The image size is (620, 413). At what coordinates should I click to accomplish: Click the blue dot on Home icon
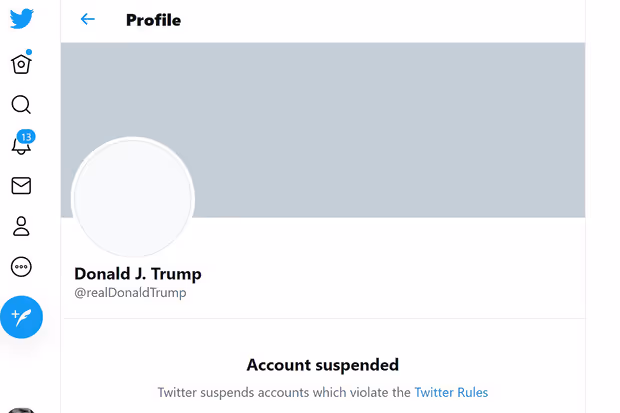click(29, 53)
